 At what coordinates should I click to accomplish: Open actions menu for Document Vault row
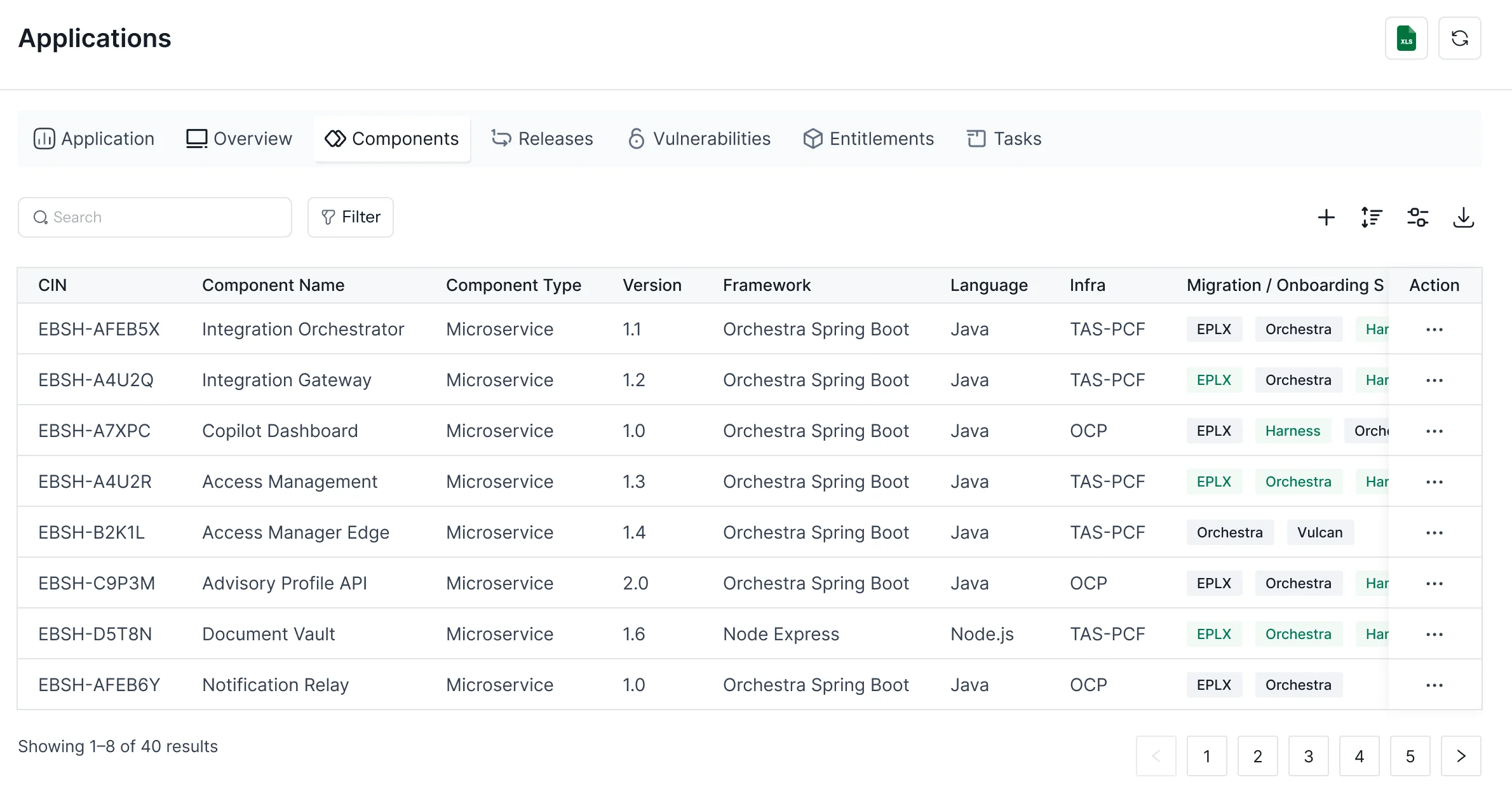(1434, 634)
